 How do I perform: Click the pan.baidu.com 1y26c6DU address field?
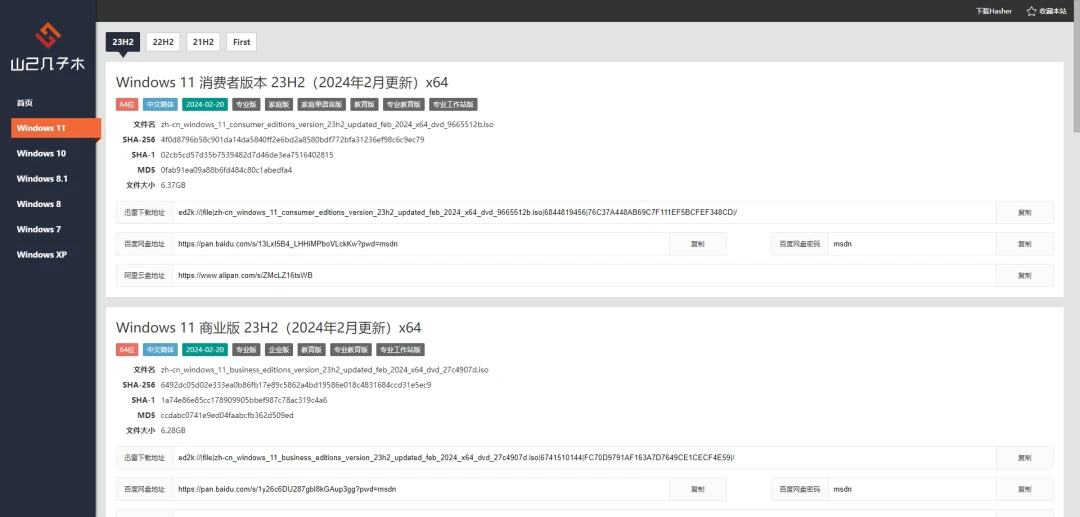click(x=421, y=489)
